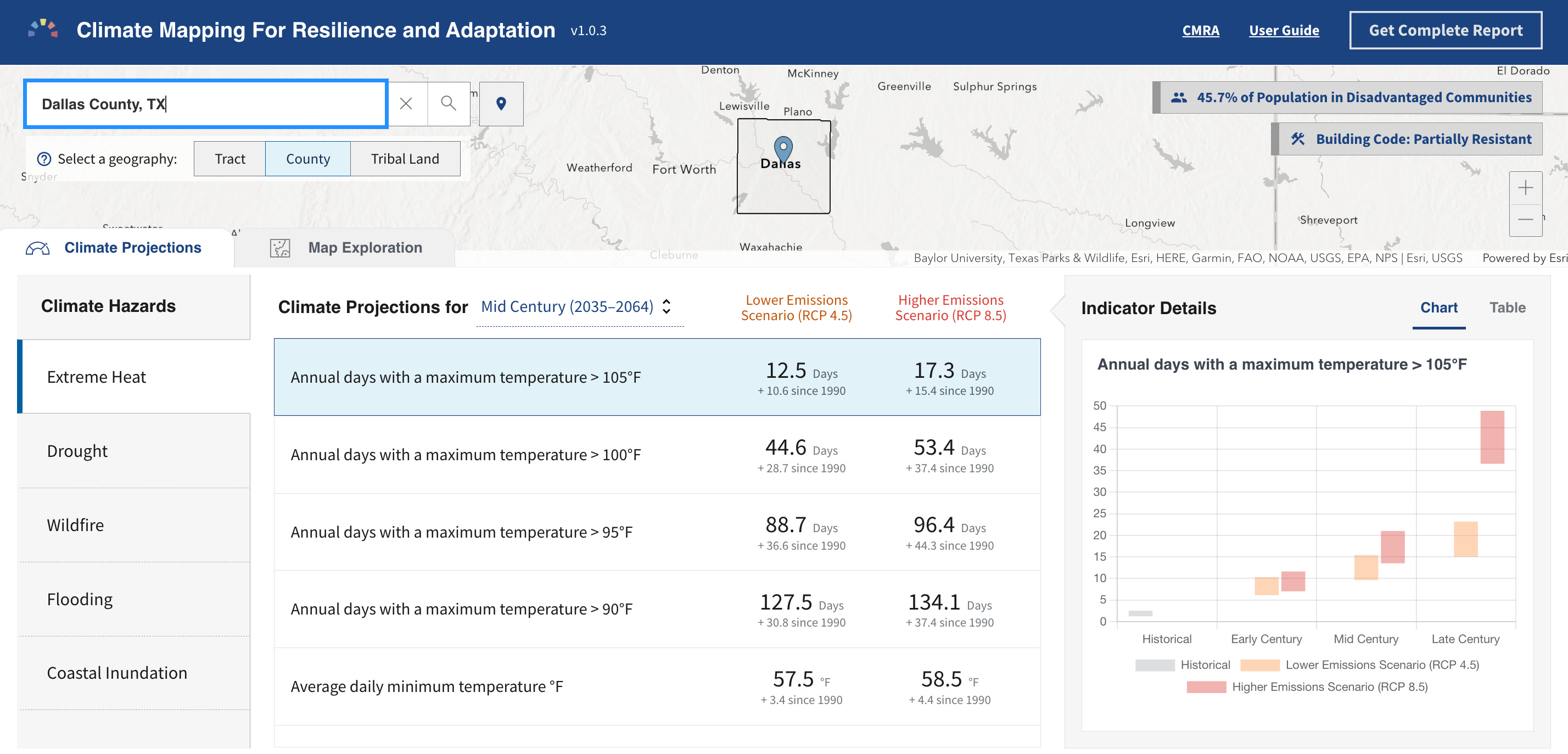Screen dimensions: 1568x754
Task: Select the Tract geography option
Action: point(229,159)
